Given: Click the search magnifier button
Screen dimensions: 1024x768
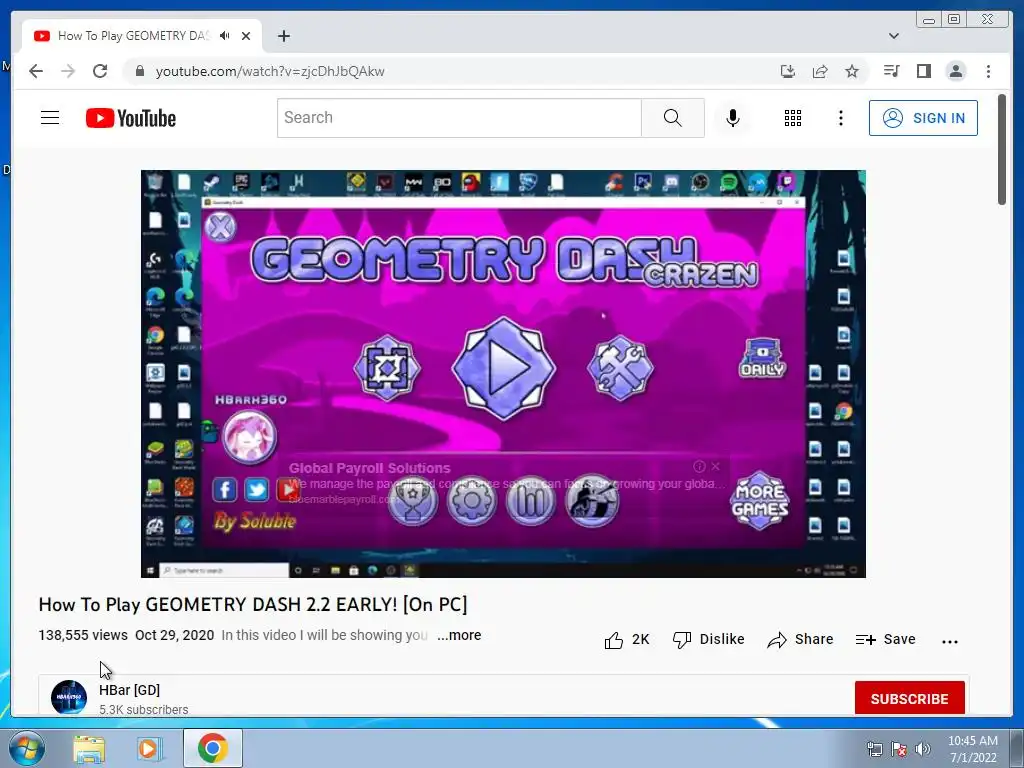Looking at the screenshot, I should pyautogui.click(x=673, y=118).
